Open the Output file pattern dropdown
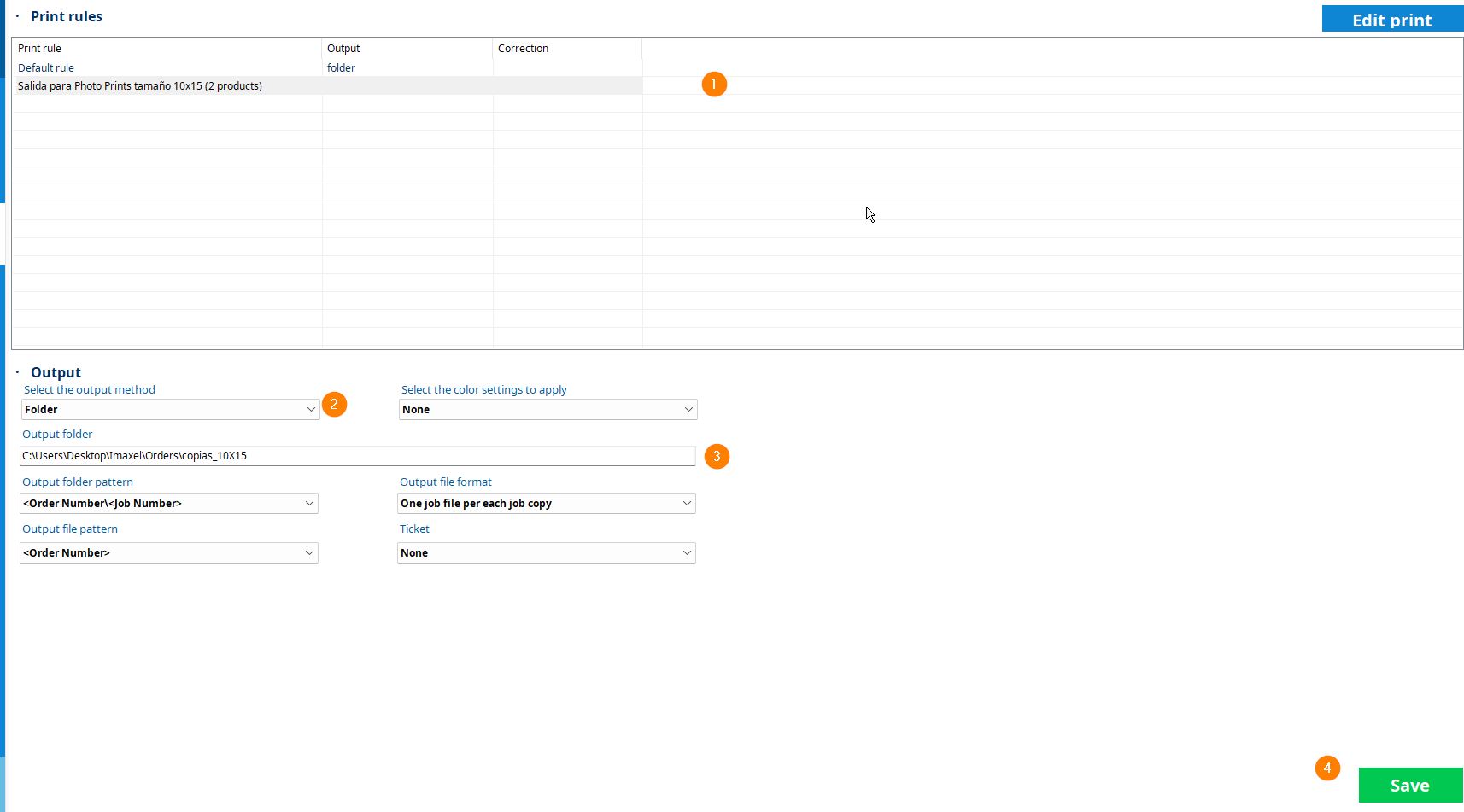Image resolution: width=1464 pixels, height=812 pixels. (169, 553)
